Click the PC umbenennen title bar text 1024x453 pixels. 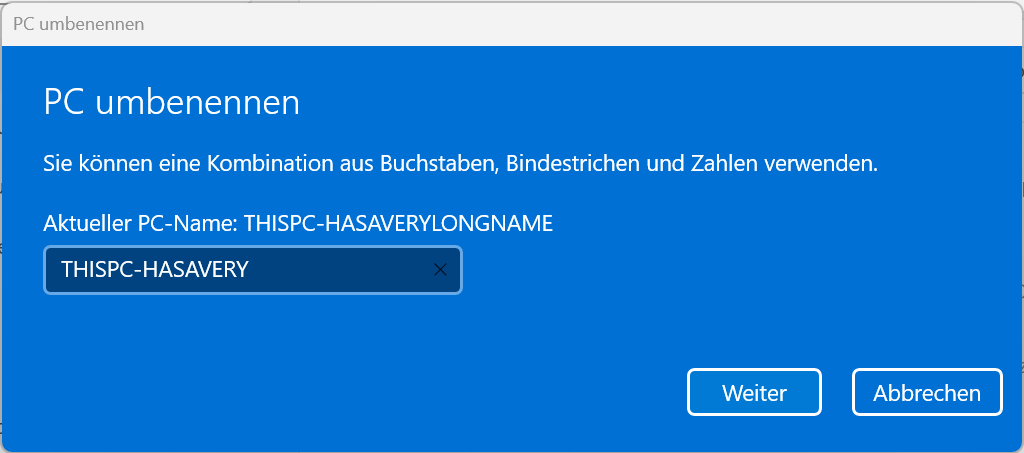[x=78, y=24]
